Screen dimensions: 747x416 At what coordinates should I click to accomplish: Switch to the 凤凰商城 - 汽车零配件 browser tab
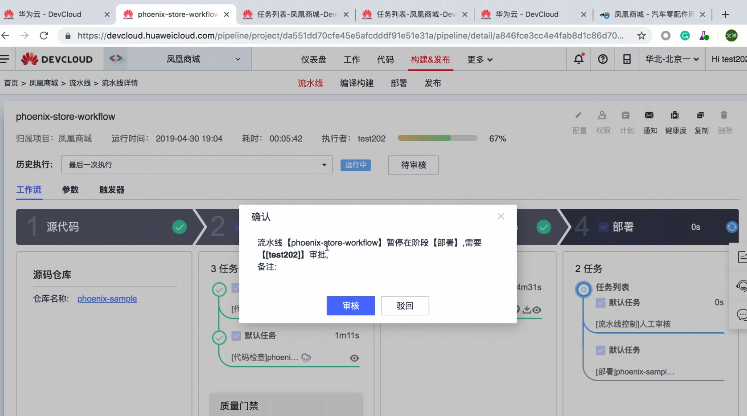653,14
